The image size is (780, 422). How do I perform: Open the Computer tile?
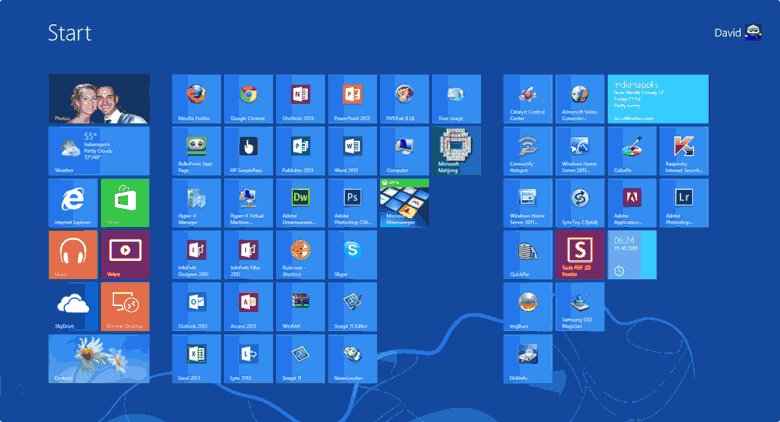[404, 151]
